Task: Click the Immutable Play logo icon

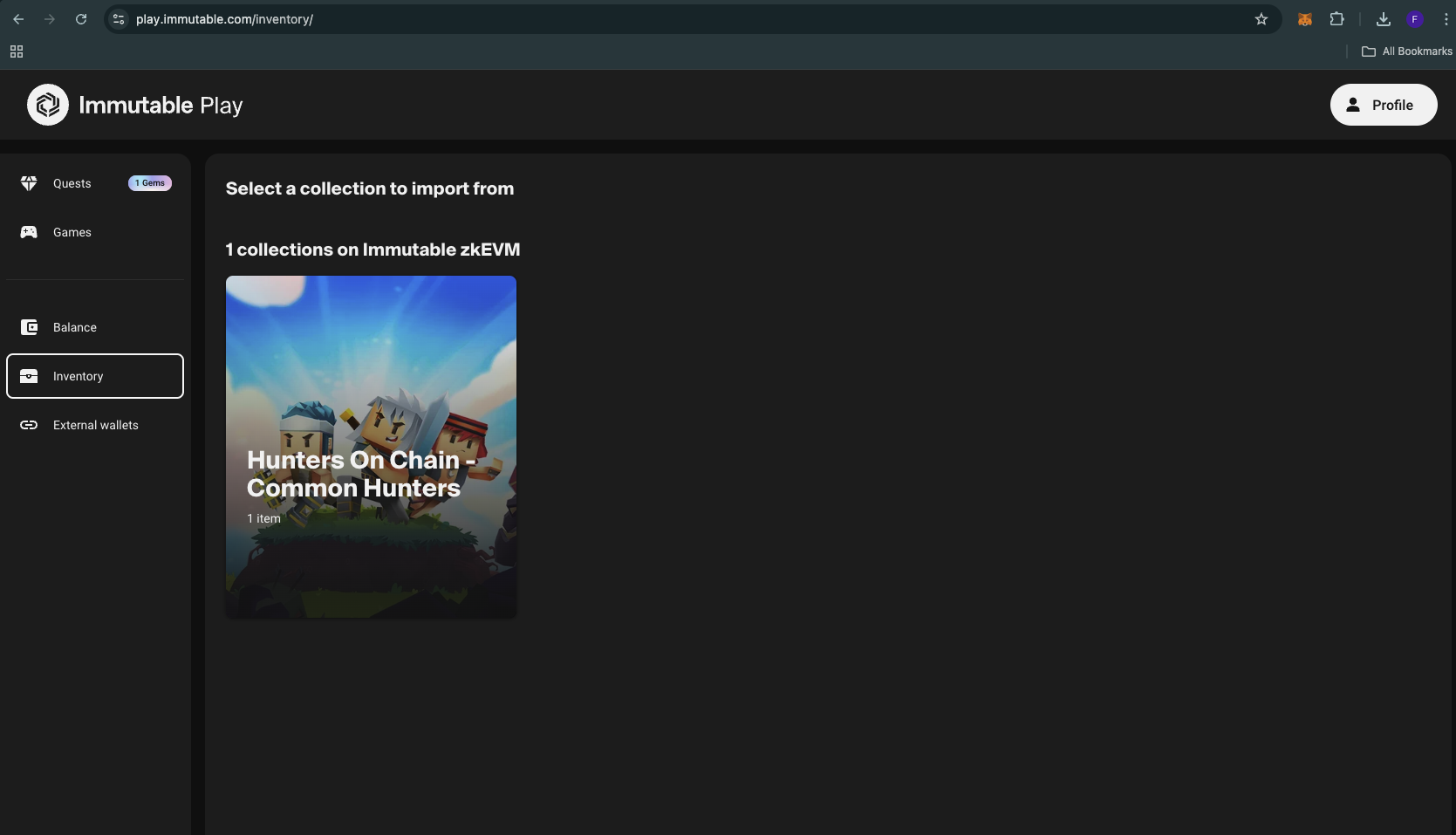Action: (48, 105)
